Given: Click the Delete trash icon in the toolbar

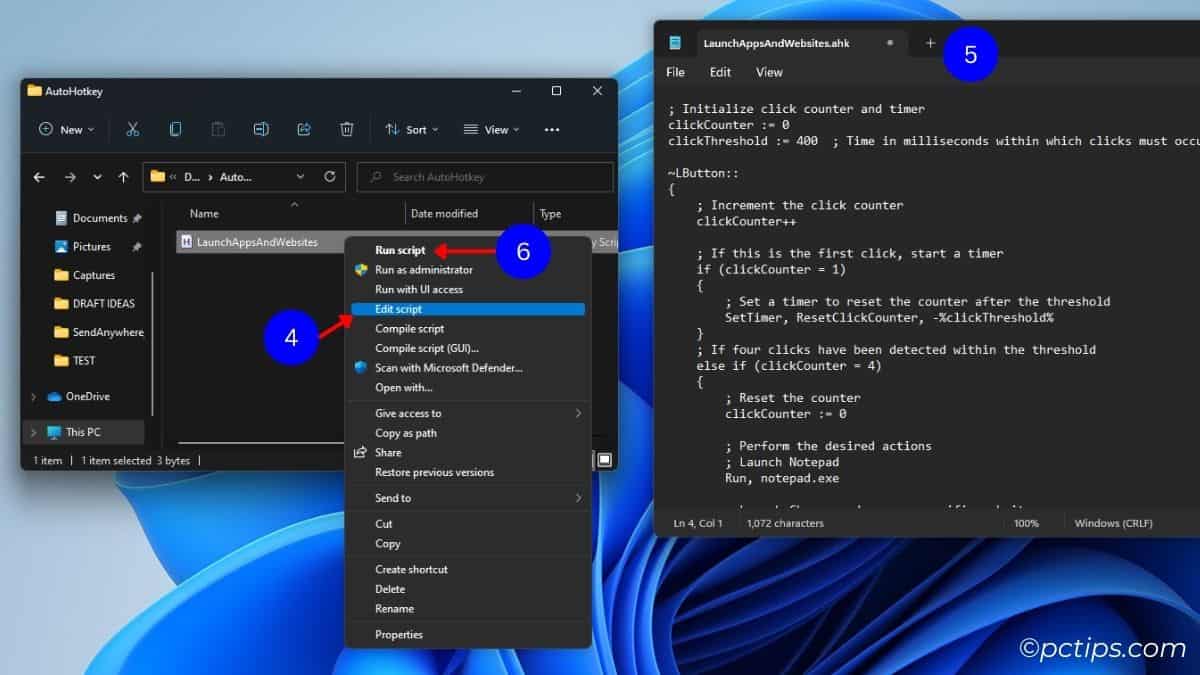Looking at the screenshot, I should coord(346,130).
